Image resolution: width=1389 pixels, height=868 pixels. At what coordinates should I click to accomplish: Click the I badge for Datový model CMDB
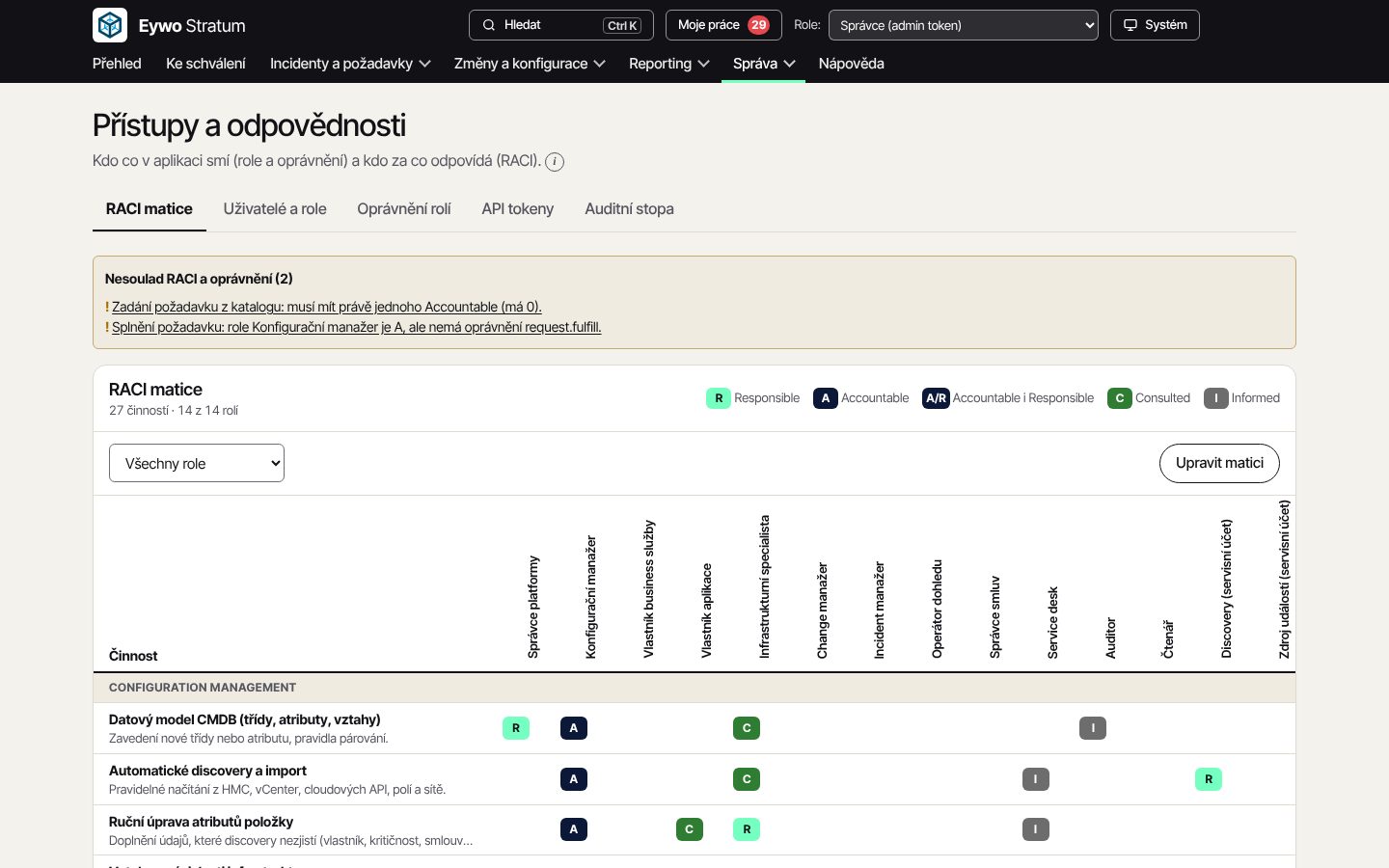(1093, 728)
